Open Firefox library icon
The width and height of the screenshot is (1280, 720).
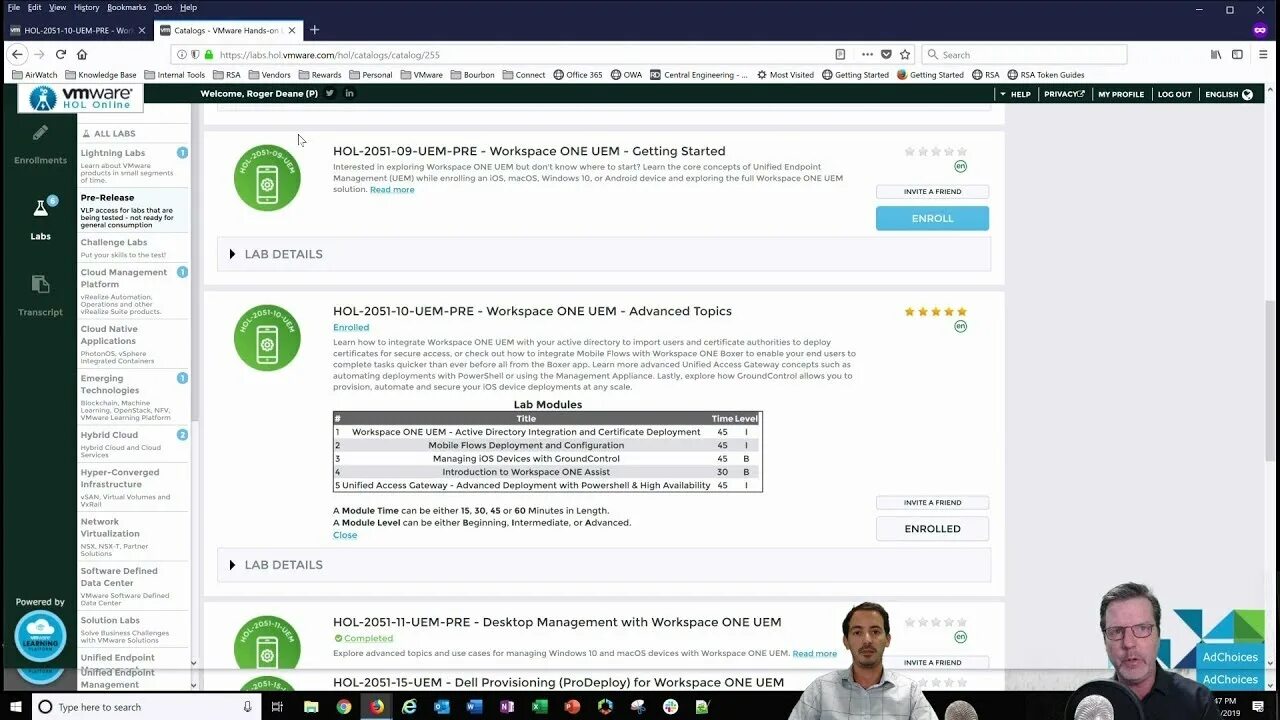[1216, 55]
